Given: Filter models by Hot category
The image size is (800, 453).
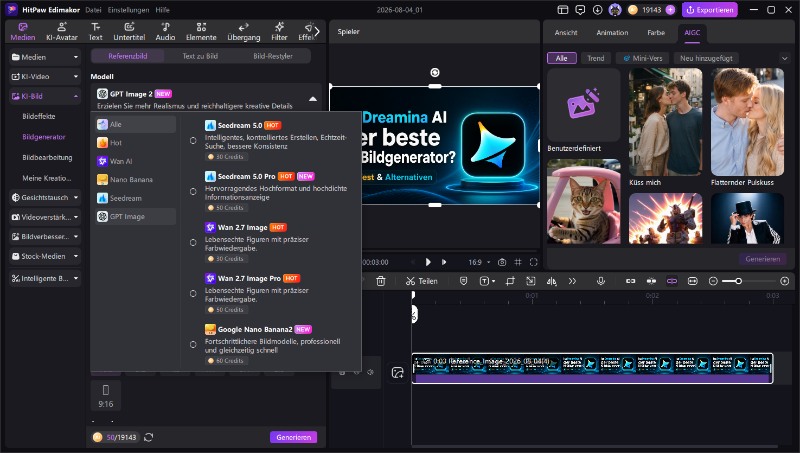Looking at the screenshot, I should [x=135, y=143].
